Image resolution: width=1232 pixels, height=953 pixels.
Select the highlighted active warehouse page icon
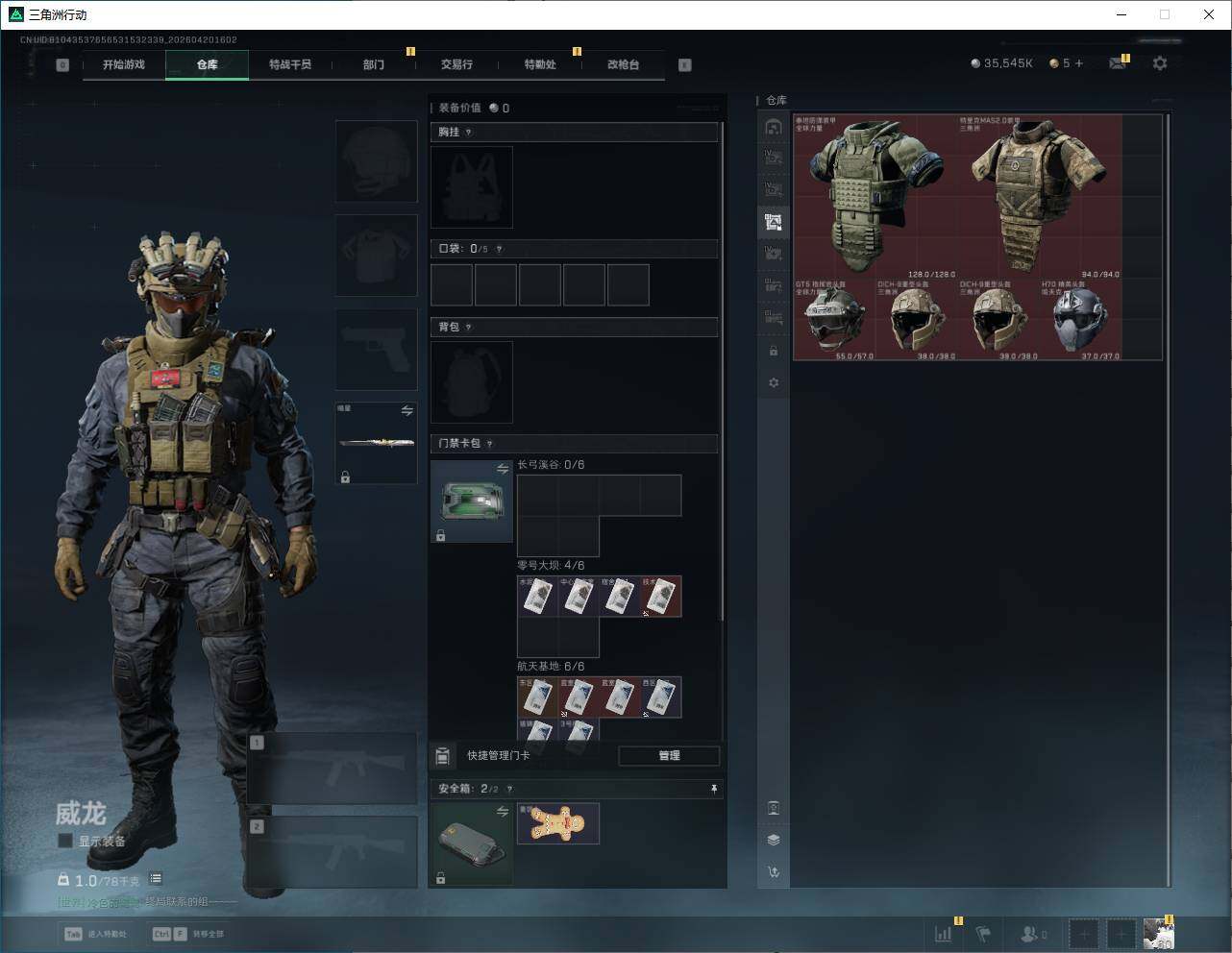click(x=774, y=222)
